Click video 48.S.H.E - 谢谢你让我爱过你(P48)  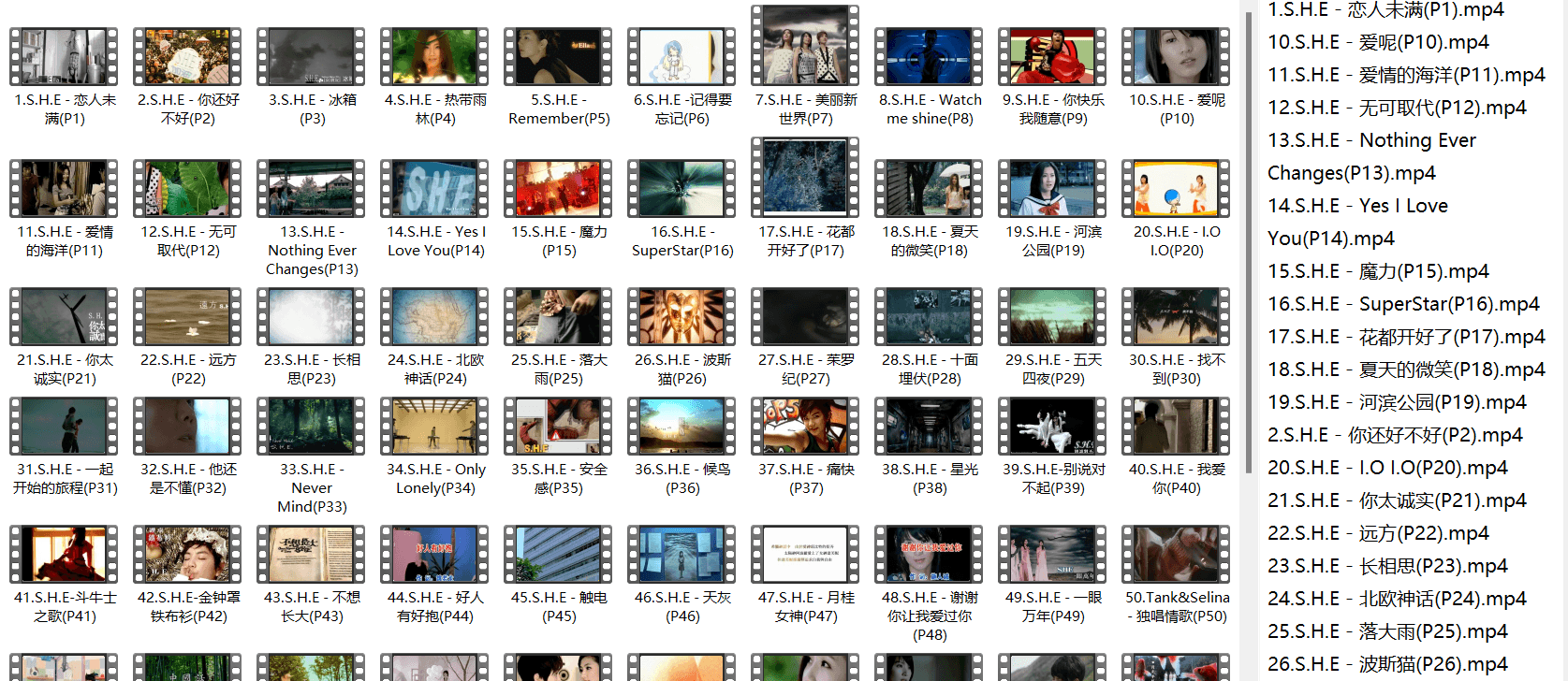click(x=929, y=554)
